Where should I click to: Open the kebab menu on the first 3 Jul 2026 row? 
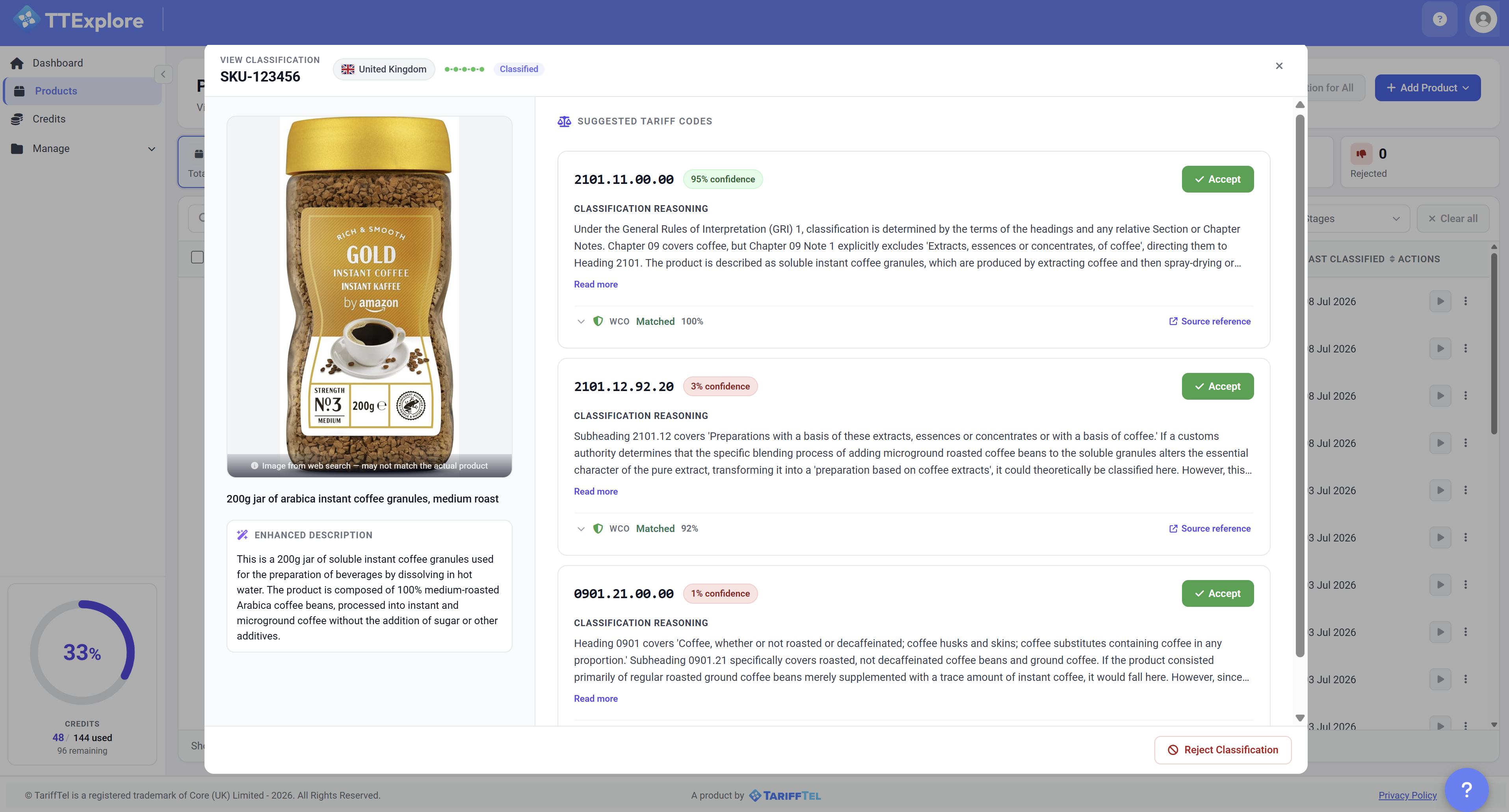point(1465,491)
